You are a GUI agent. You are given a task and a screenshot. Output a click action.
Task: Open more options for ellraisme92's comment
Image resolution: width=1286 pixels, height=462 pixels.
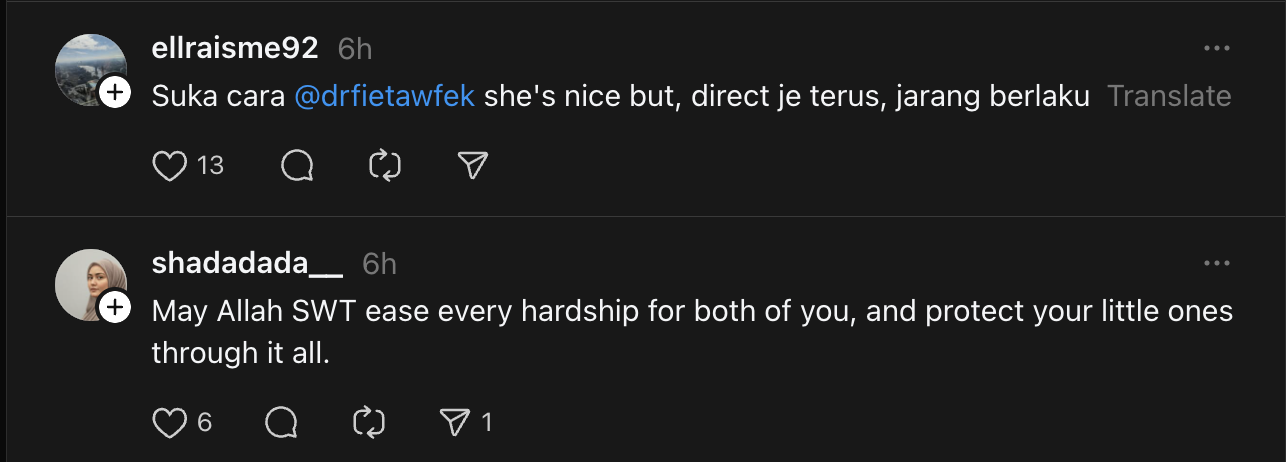click(x=1216, y=48)
